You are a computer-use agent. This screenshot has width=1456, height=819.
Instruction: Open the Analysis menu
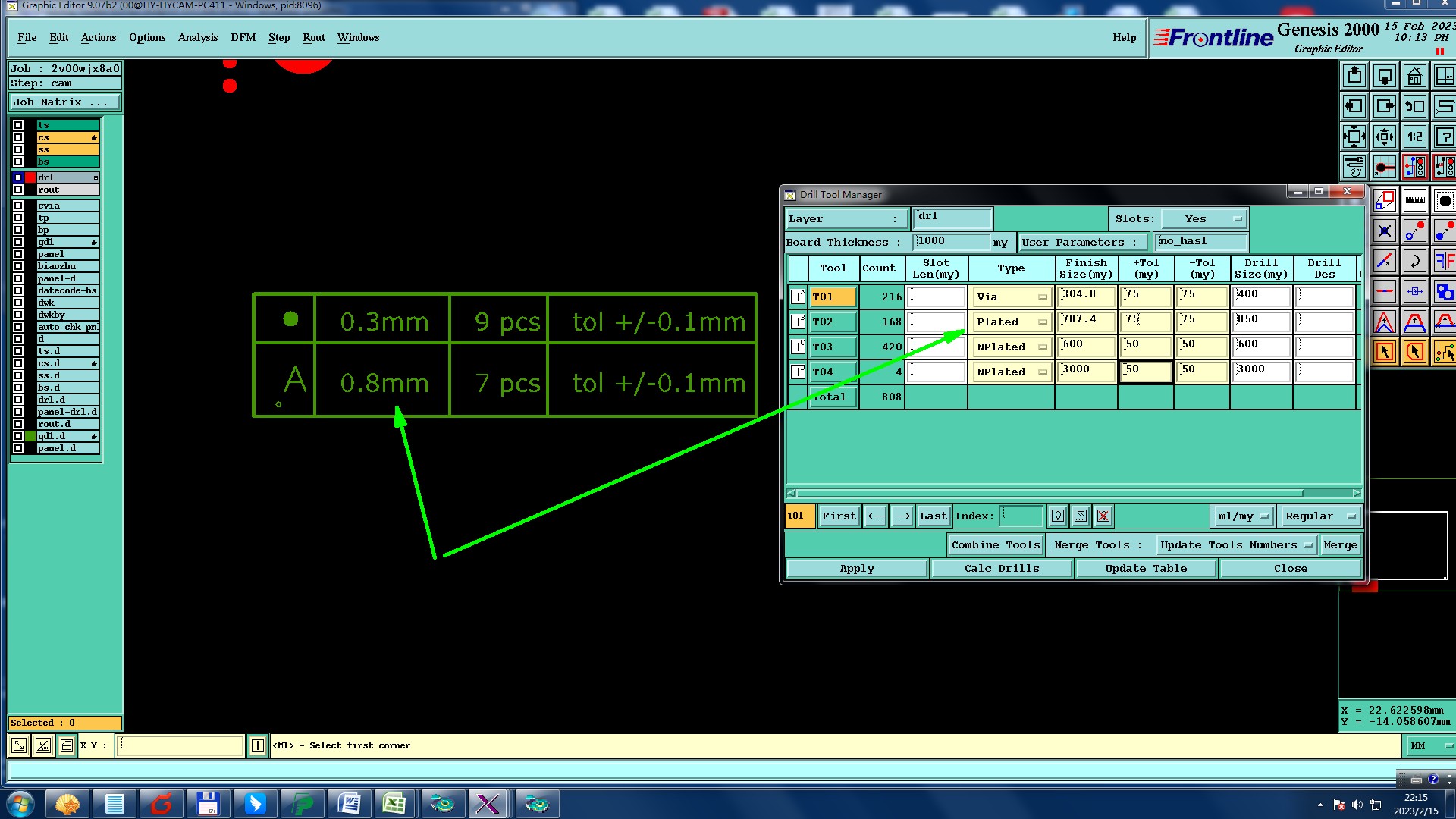197,37
